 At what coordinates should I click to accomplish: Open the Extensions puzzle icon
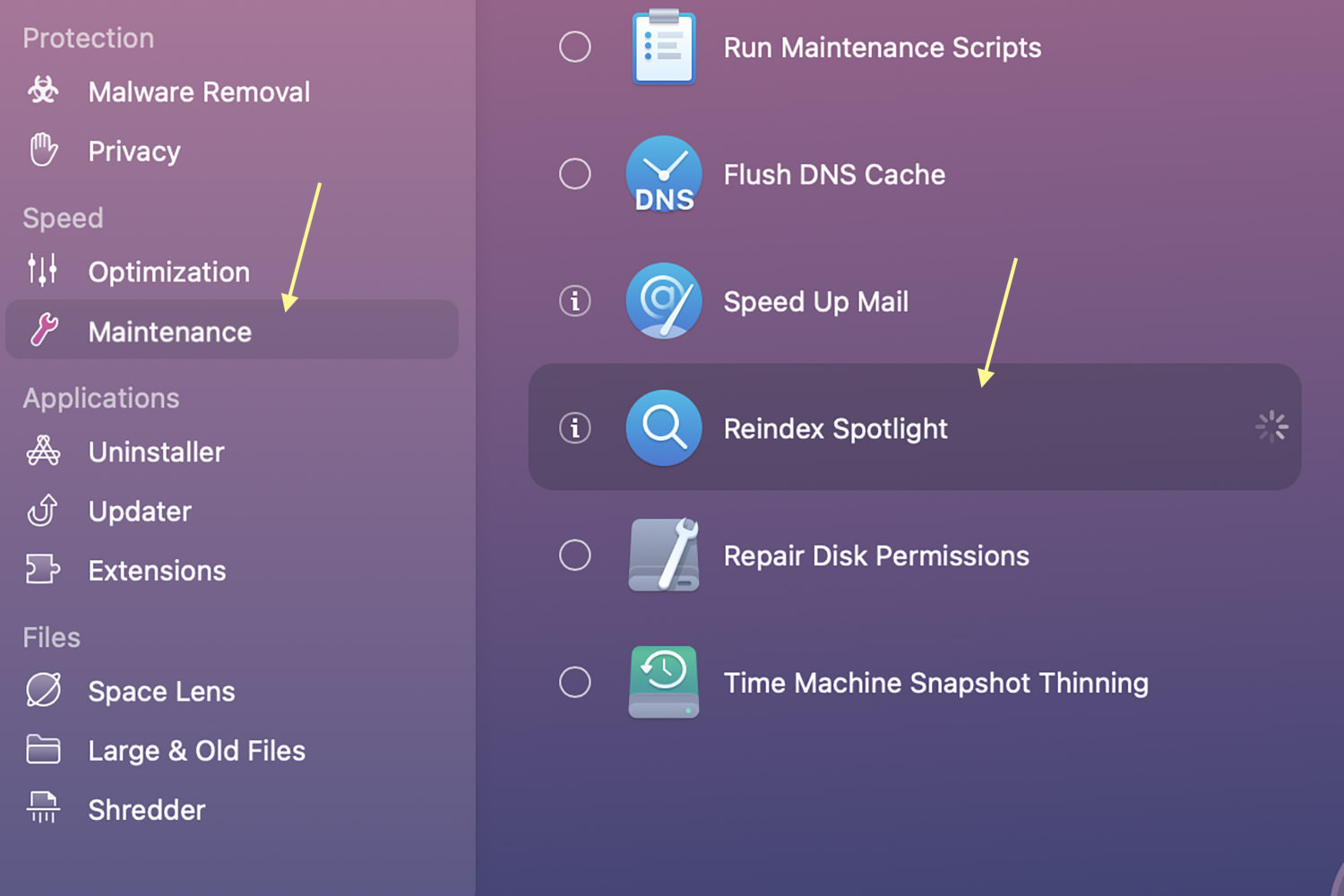tap(43, 569)
